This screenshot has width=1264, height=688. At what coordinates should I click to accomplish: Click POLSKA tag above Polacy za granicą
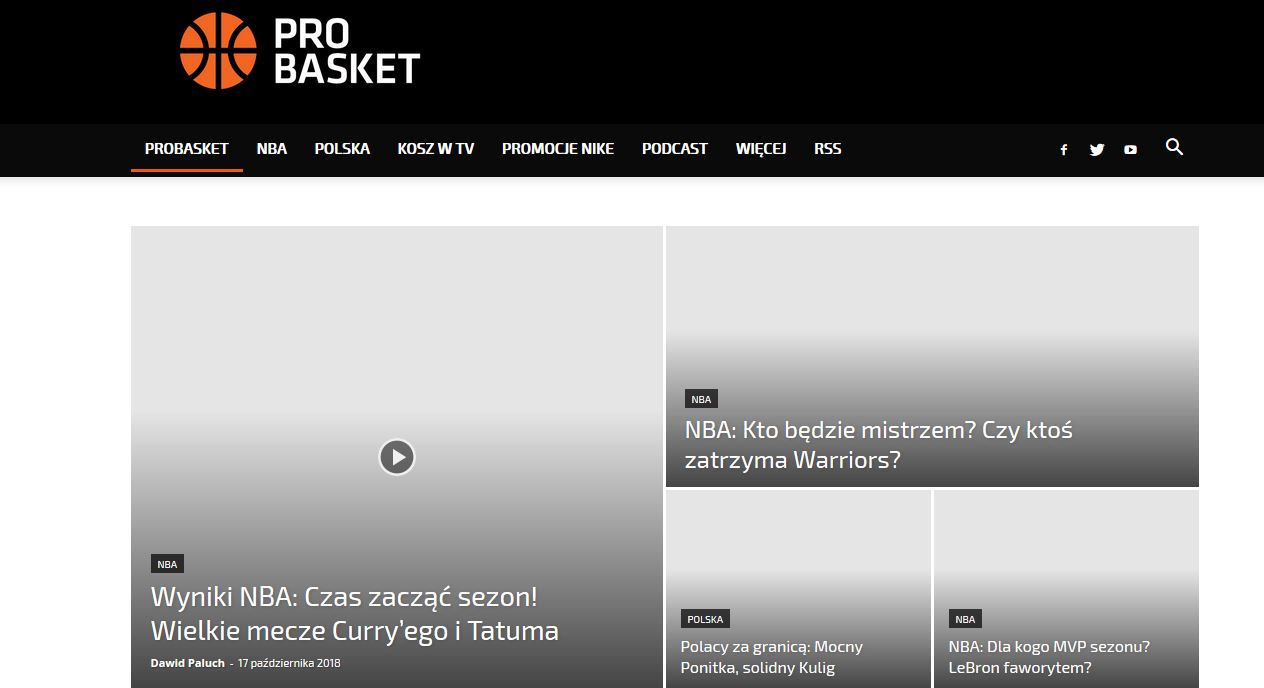click(x=706, y=619)
